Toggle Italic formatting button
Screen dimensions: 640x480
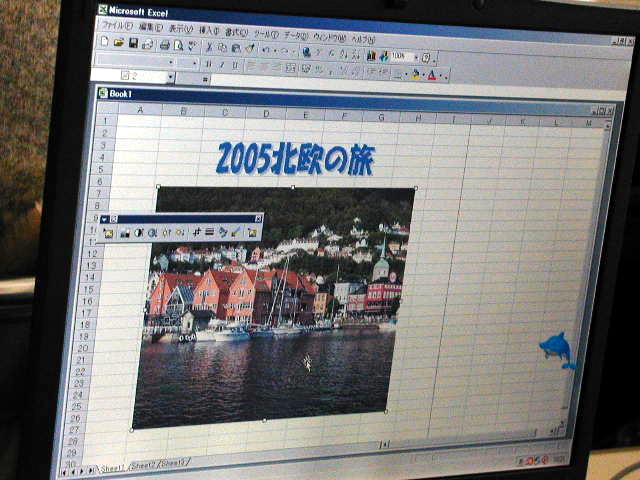point(222,64)
